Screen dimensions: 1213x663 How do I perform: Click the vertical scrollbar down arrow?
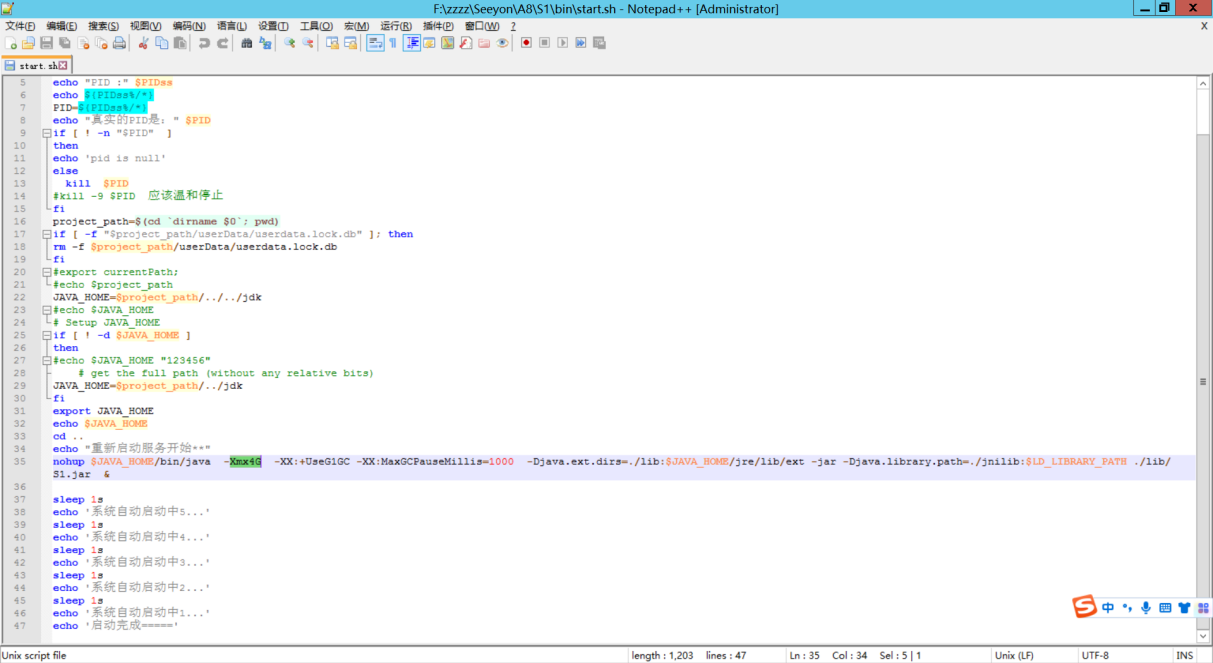coord(1203,635)
